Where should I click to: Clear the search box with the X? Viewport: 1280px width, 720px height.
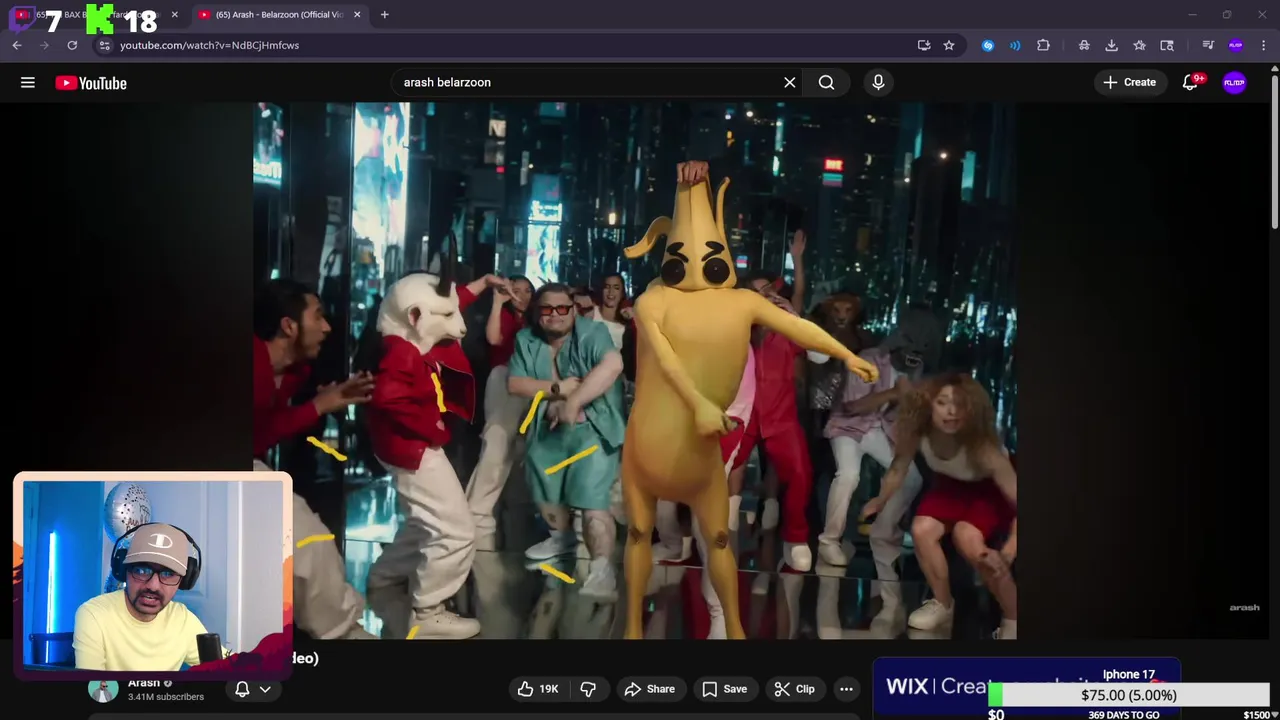(790, 82)
